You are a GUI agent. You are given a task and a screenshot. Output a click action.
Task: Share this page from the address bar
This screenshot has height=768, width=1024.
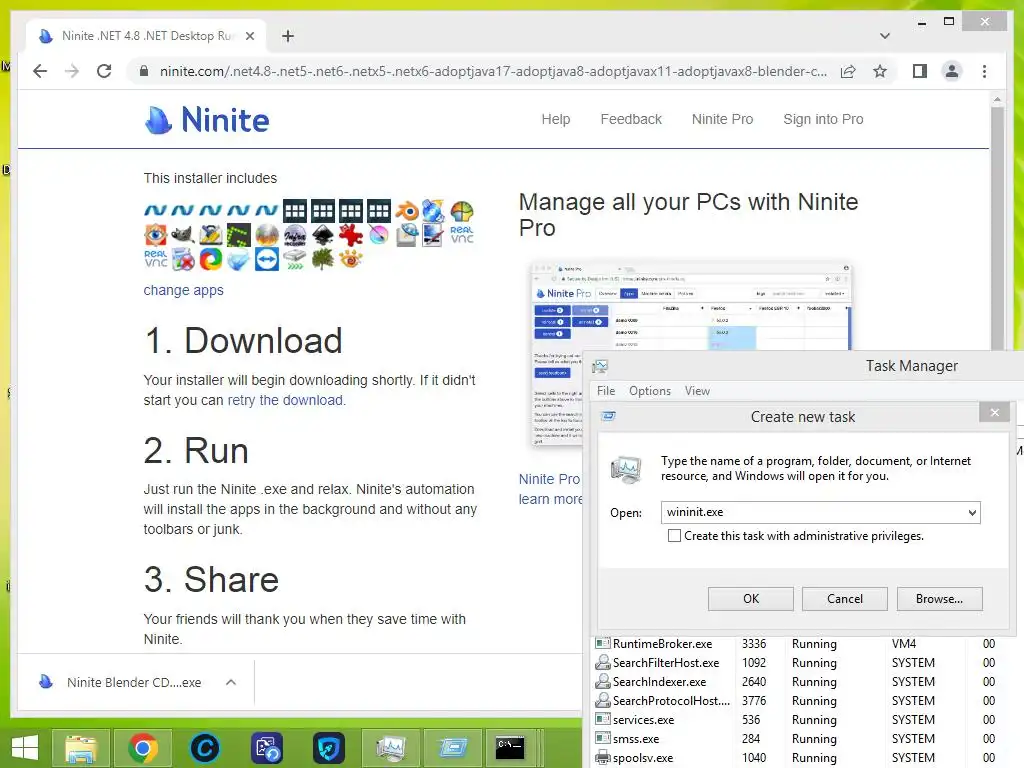click(x=848, y=71)
